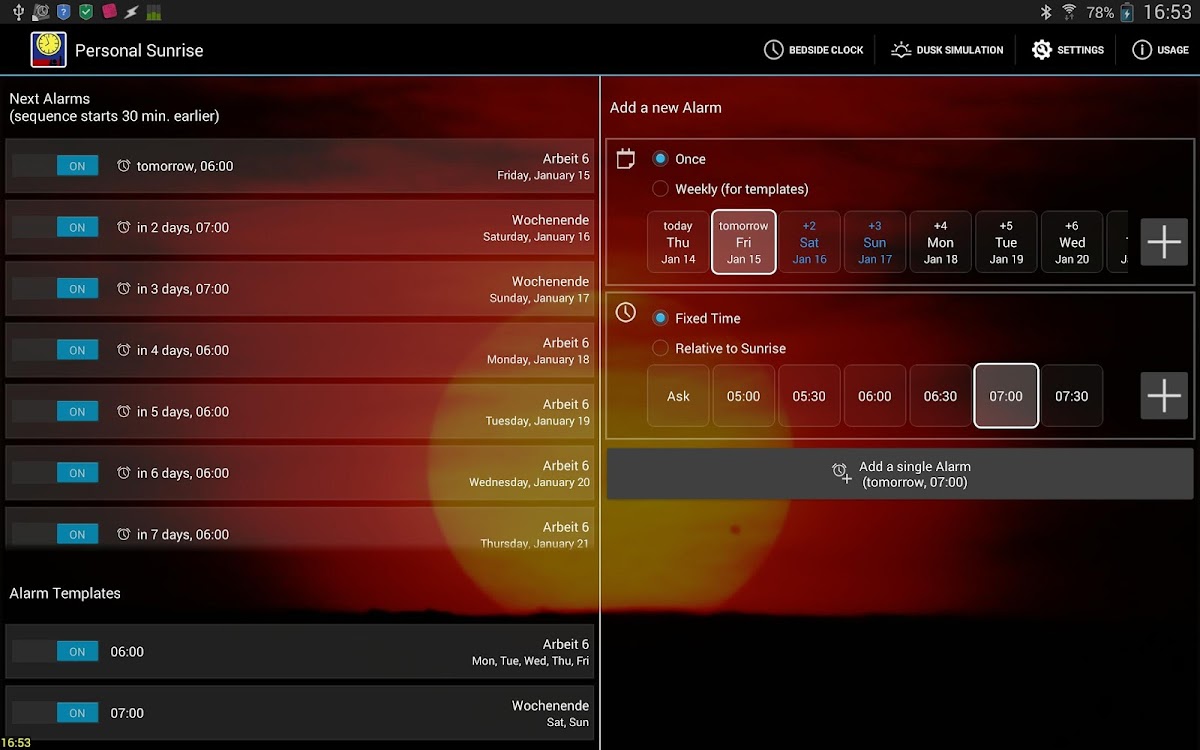This screenshot has width=1200, height=750.
Task: Choose the 05:30 time preset
Action: point(809,396)
